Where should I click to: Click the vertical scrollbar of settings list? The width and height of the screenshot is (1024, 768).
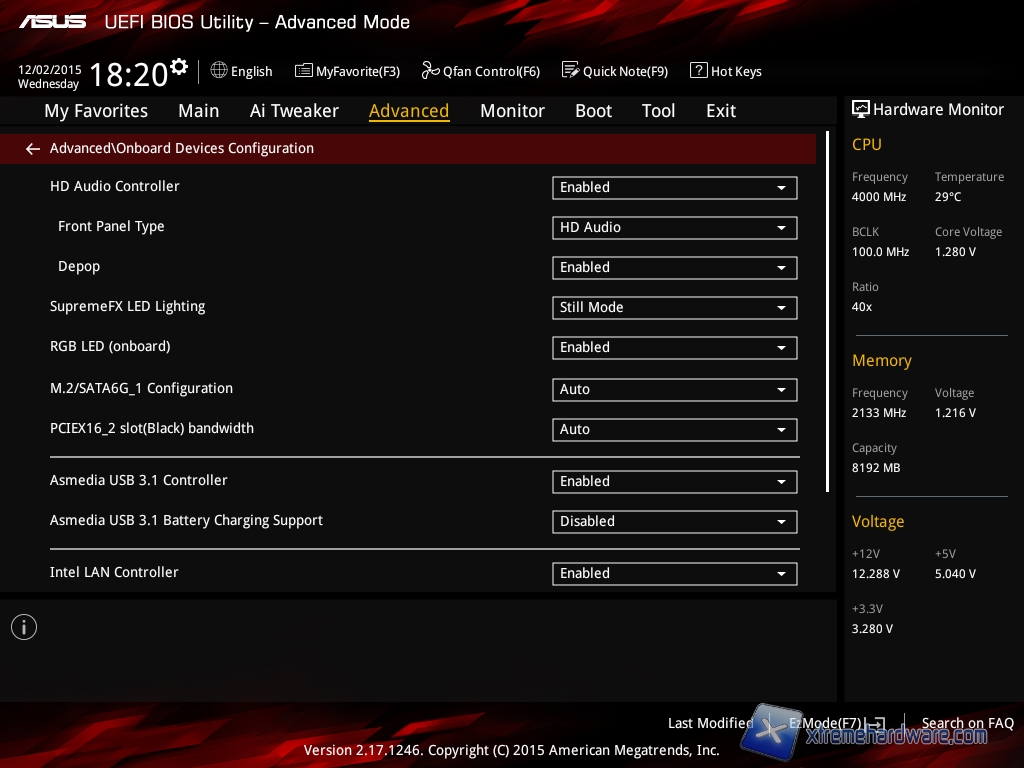pos(827,311)
